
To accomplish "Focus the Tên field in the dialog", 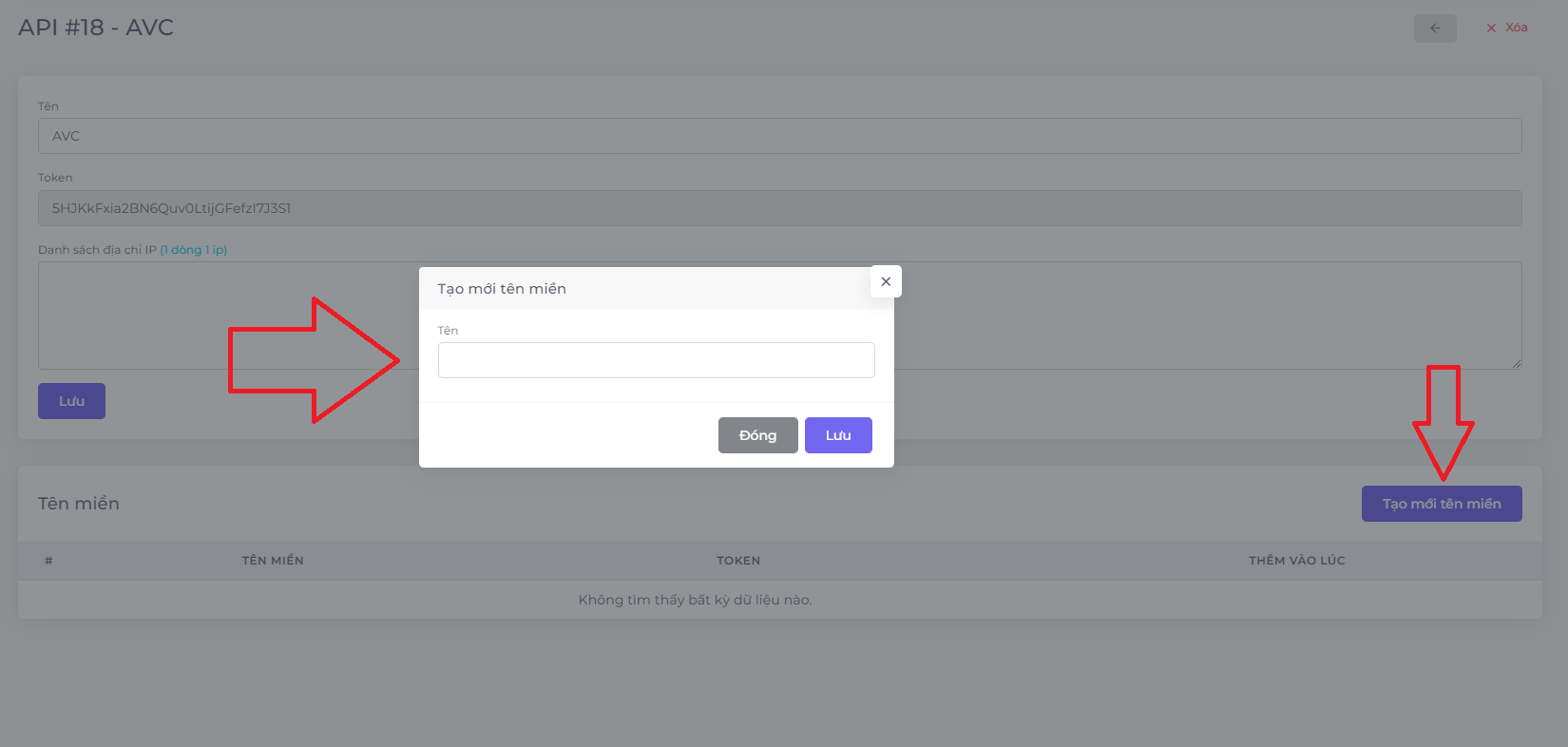I will (x=656, y=360).
